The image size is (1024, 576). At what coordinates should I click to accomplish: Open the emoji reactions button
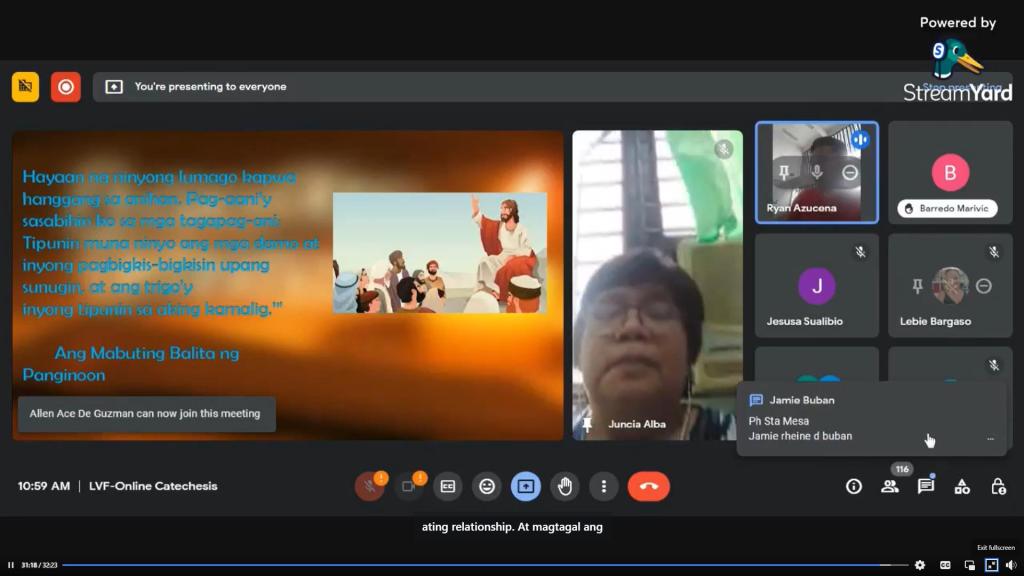[x=487, y=486]
